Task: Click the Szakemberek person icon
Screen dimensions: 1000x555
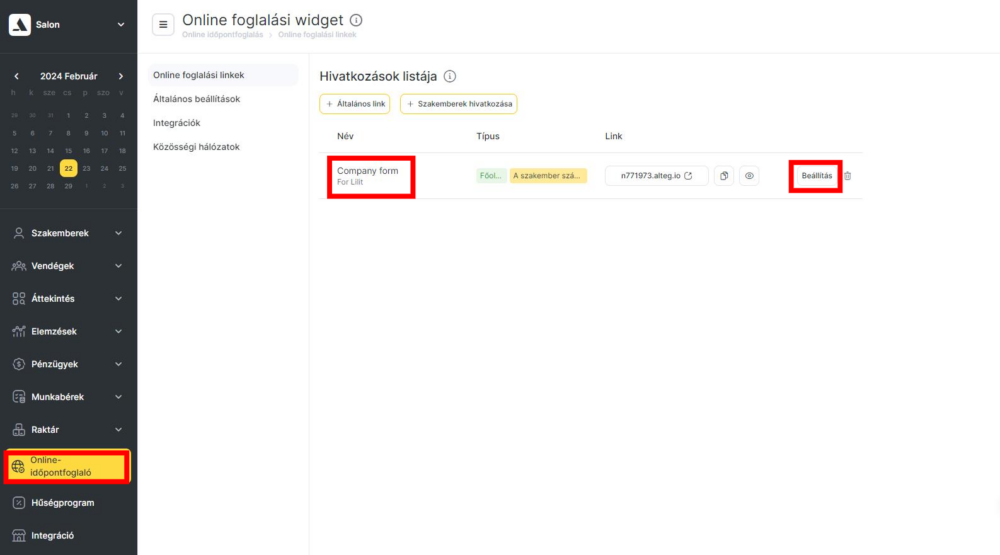Action: coord(18,233)
